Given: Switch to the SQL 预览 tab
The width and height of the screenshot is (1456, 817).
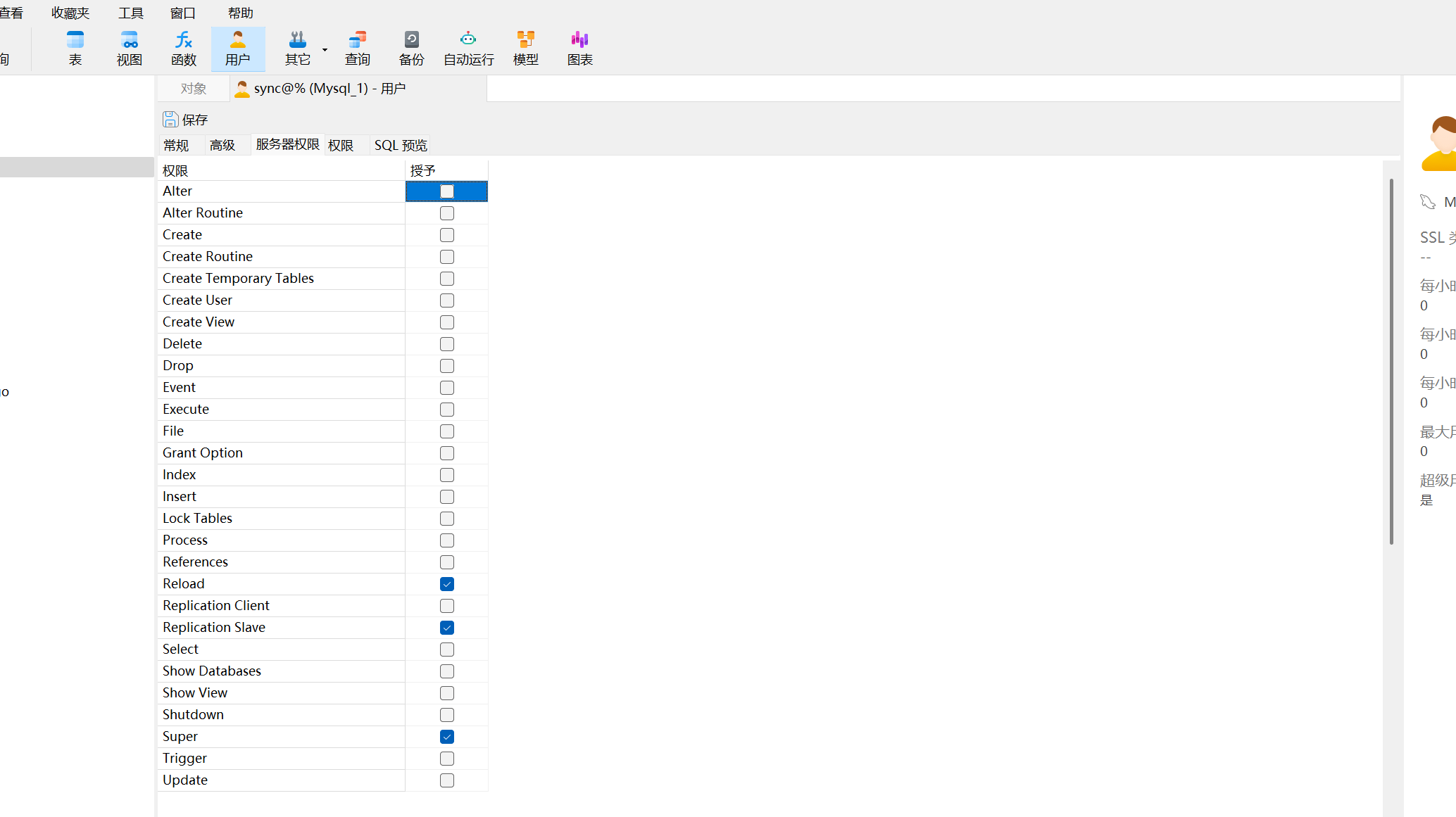Looking at the screenshot, I should [400, 145].
